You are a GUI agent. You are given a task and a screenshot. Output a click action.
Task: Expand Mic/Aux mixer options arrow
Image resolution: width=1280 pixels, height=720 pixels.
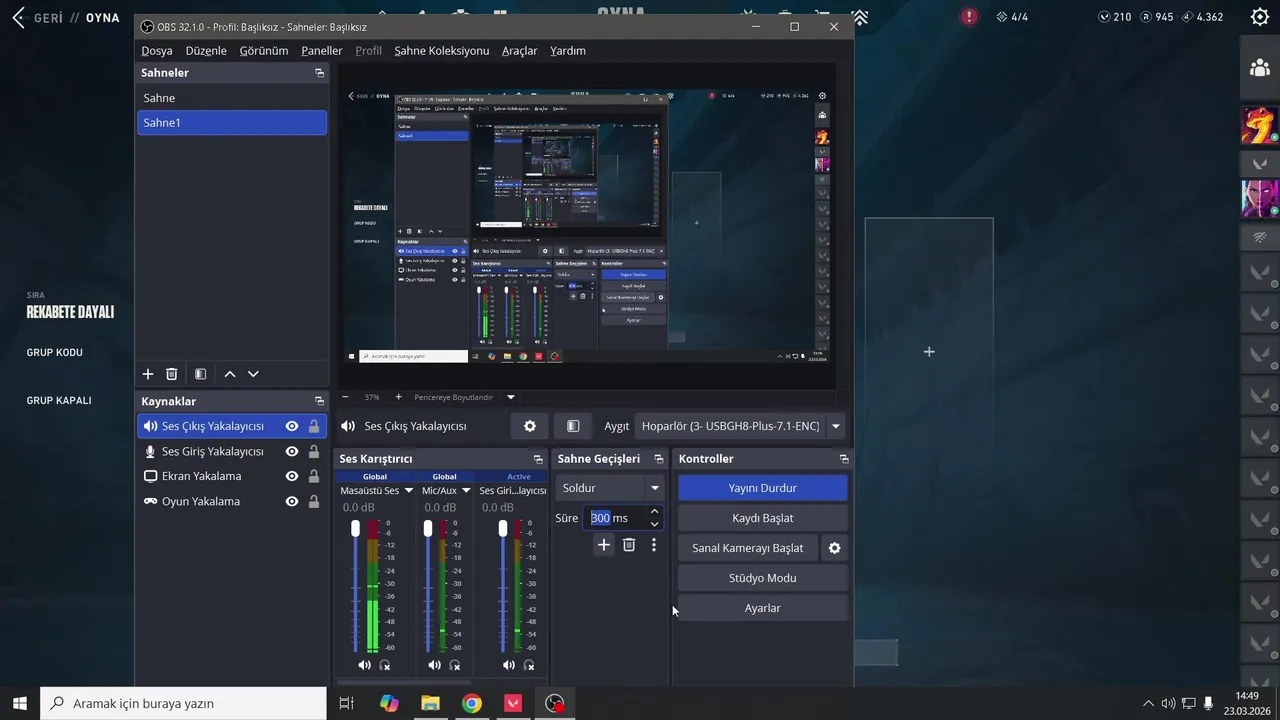coord(466,491)
